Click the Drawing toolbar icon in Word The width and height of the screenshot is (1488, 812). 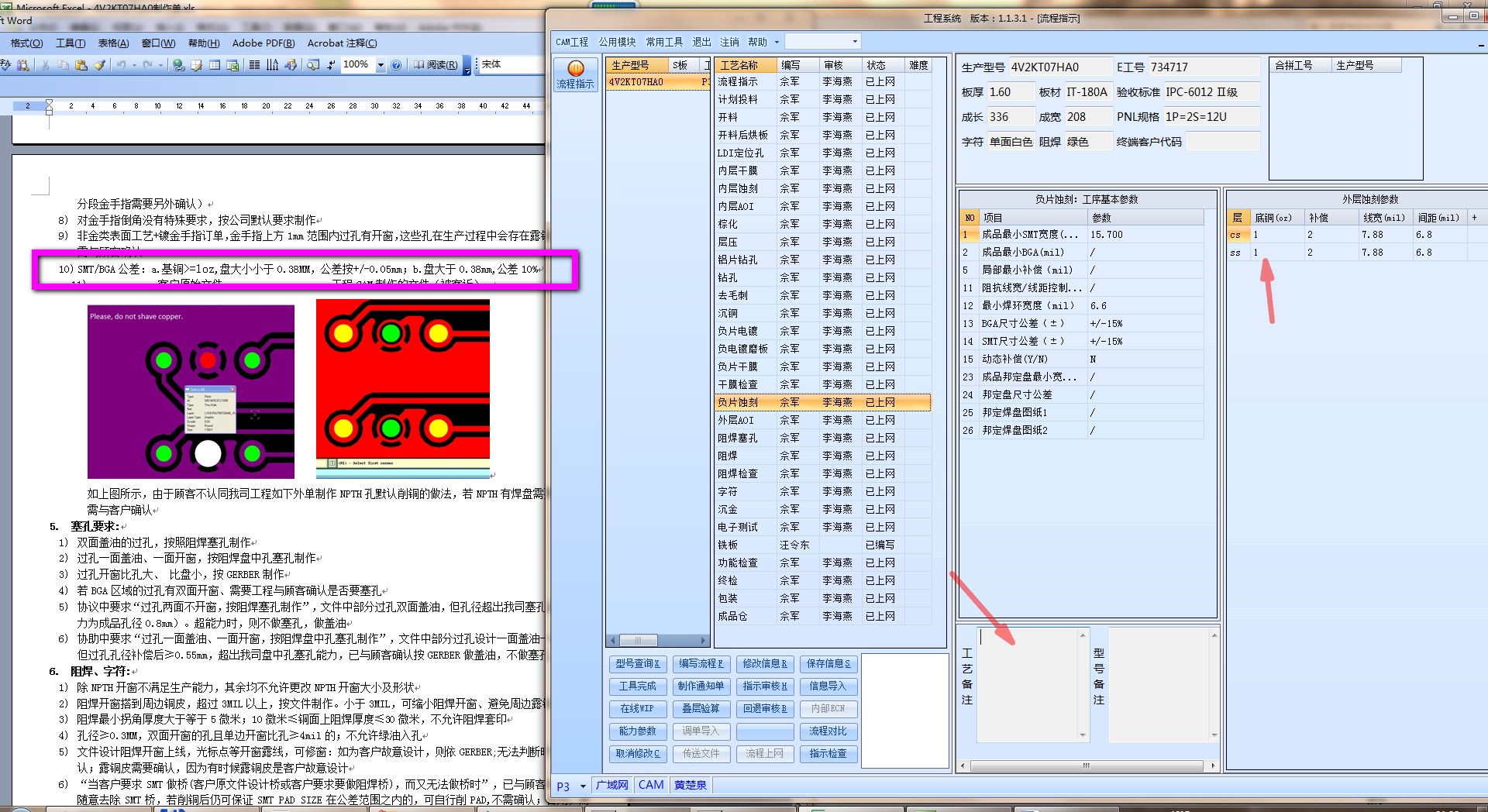click(291, 65)
